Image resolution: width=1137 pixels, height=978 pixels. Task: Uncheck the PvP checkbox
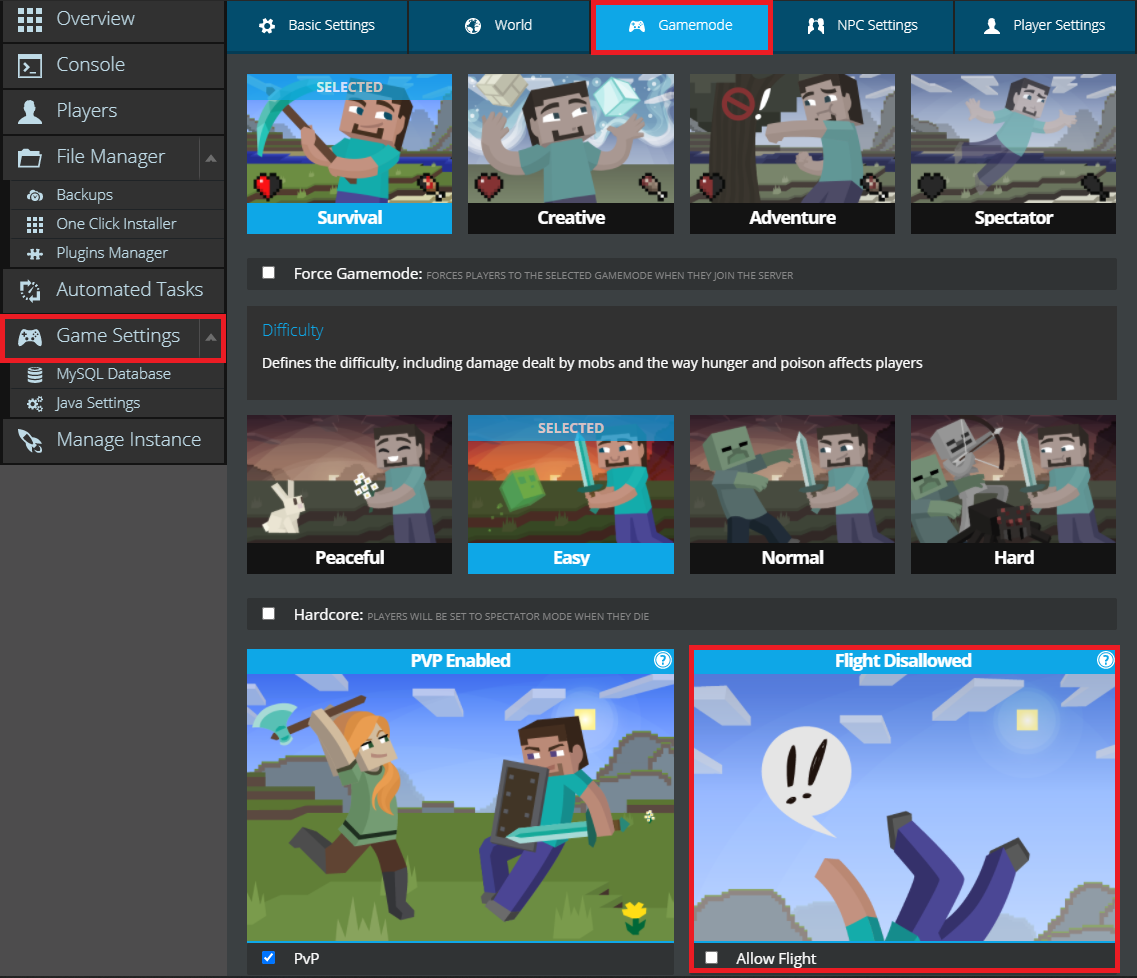point(268,958)
